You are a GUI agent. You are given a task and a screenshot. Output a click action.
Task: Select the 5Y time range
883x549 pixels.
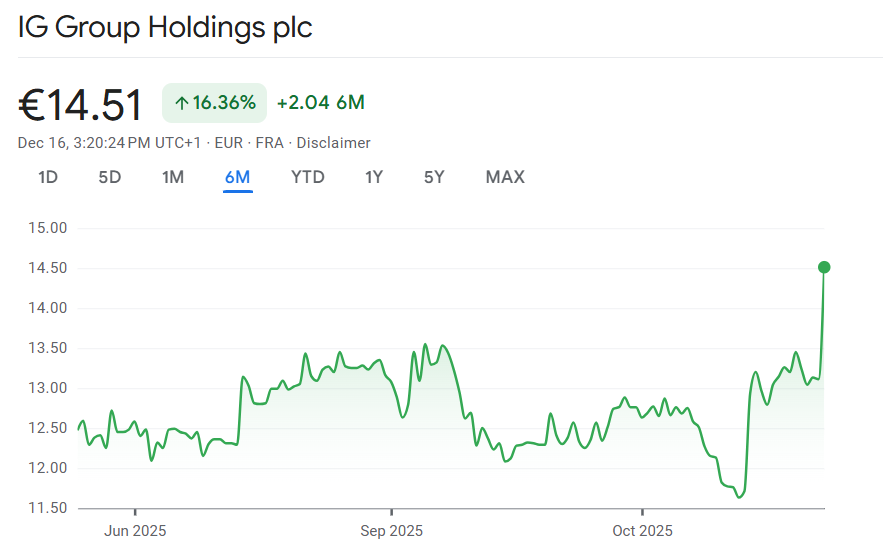pos(434,177)
